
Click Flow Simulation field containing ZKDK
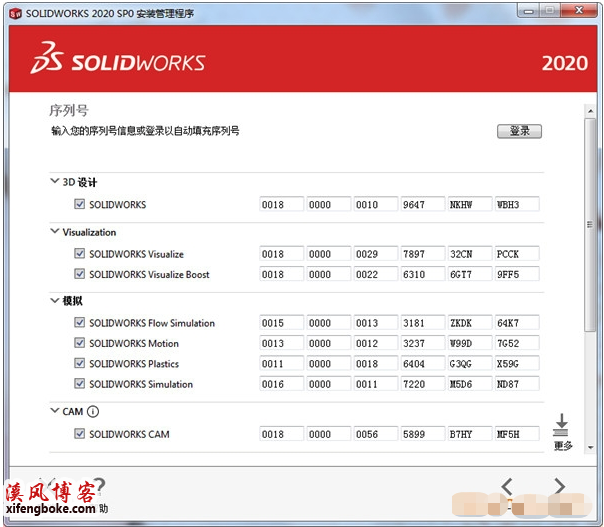click(x=470, y=323)
